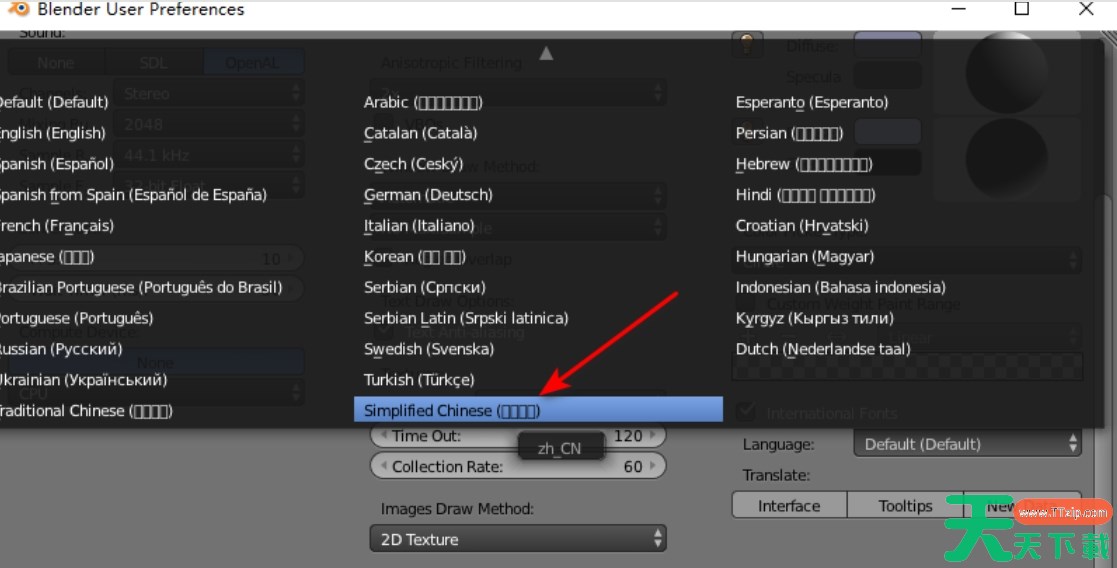Image resolution: width=1117 pixels, height=568 pixels.
Task: Click the Collection Rate value field
Action: [x=517, y=466]
